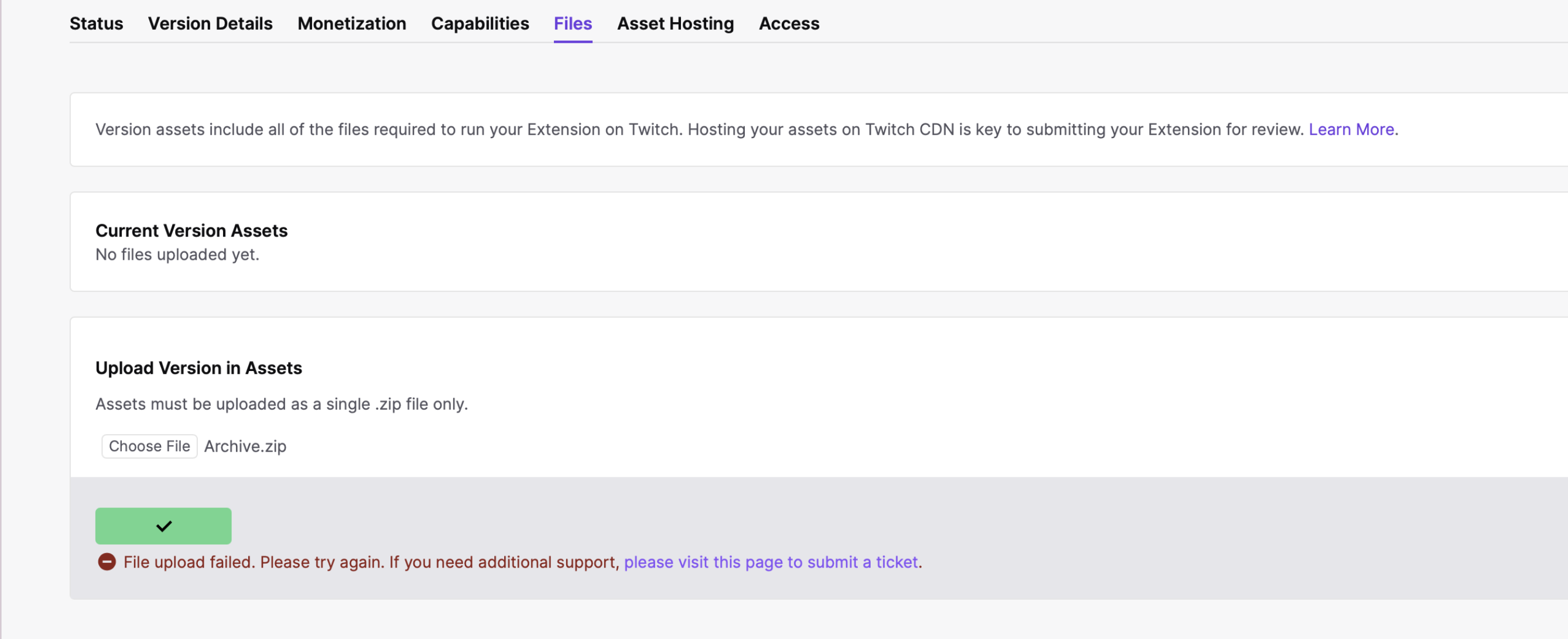Screen dimensions: 1568x639
Task: Click the No files uploaded yet text
Action: (x=176, y=255)
